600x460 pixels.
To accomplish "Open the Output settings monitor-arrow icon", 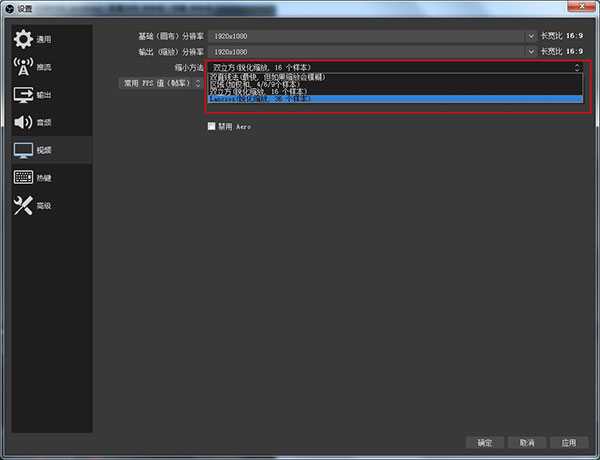I will 23,95.
